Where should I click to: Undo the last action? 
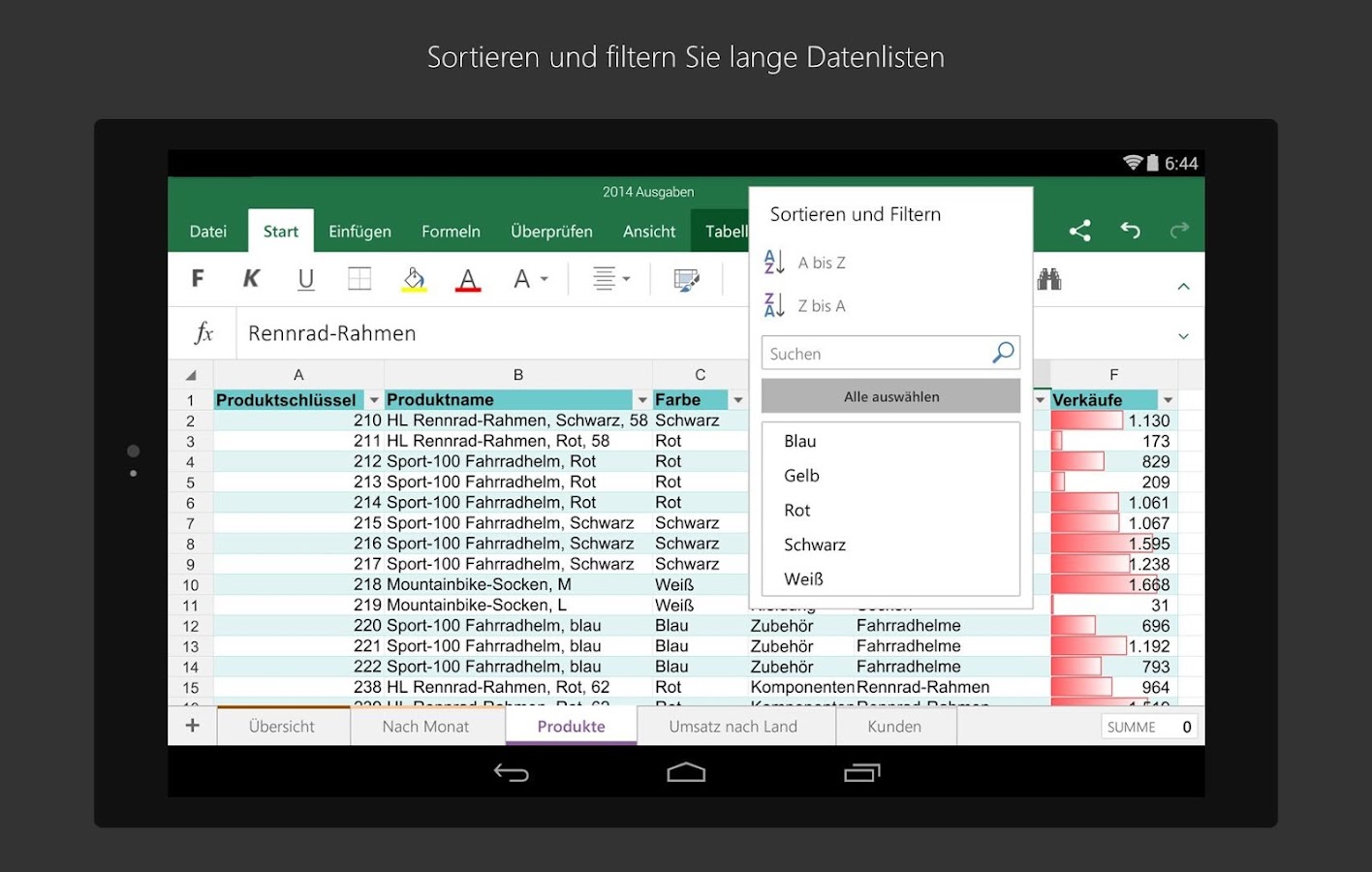(1130, 231)
